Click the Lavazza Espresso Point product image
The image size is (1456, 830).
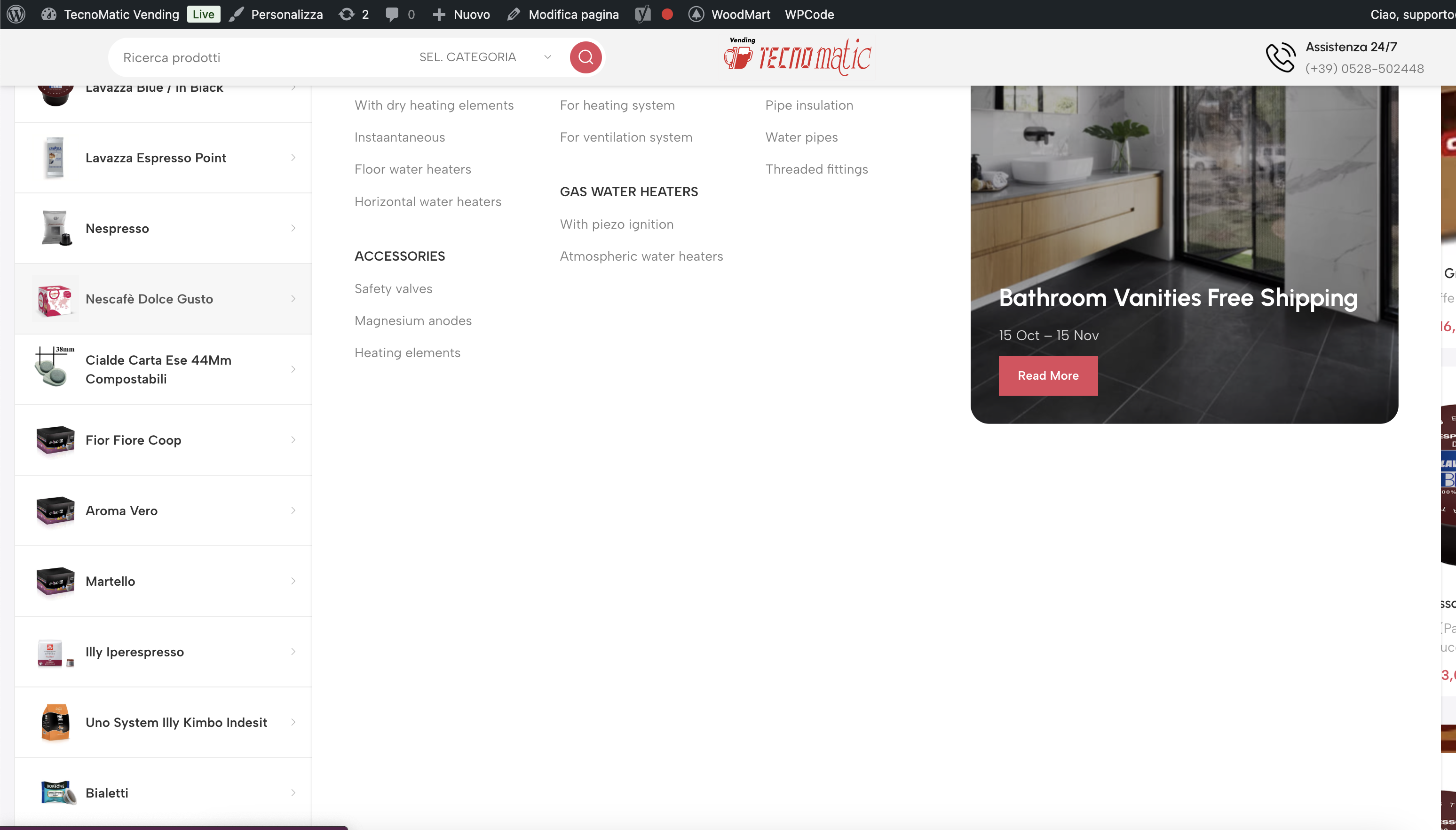[x=55, y=158]
